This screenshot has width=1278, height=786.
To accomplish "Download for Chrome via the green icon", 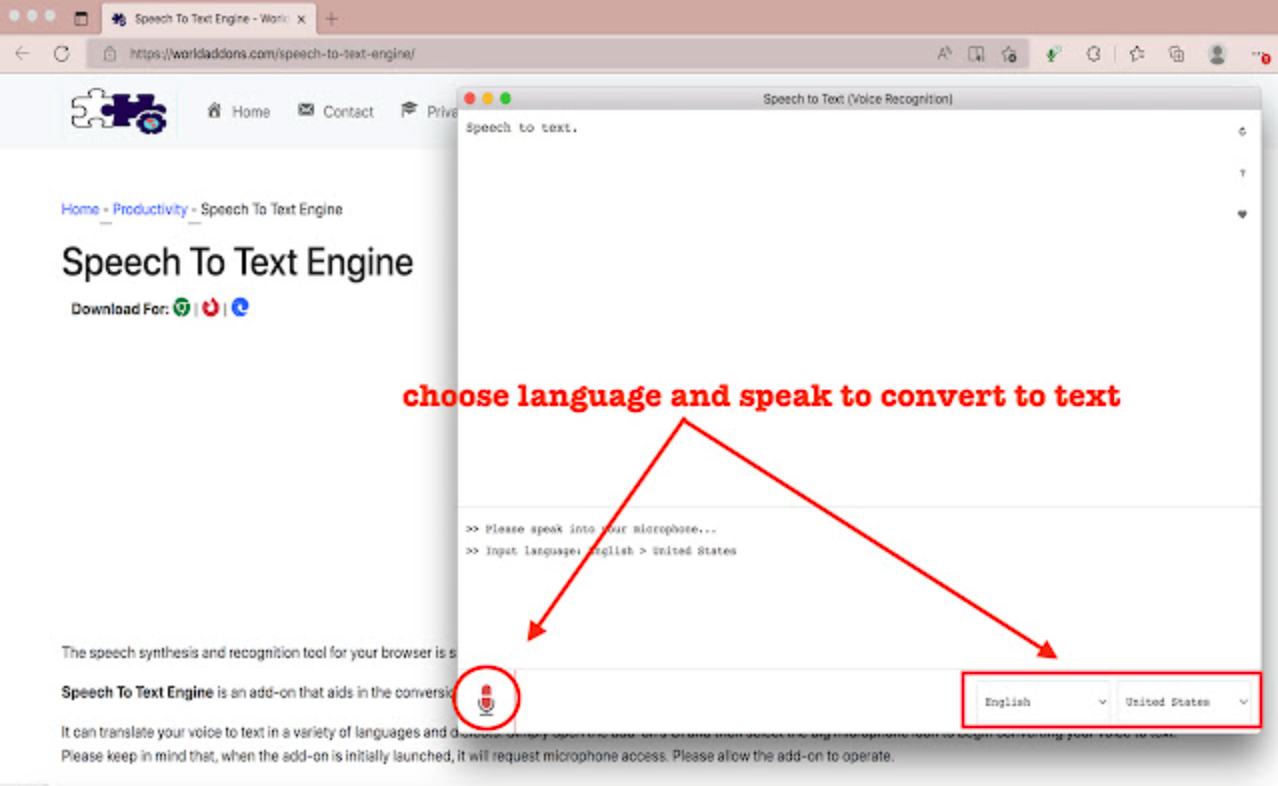I will tap(181, 308).
